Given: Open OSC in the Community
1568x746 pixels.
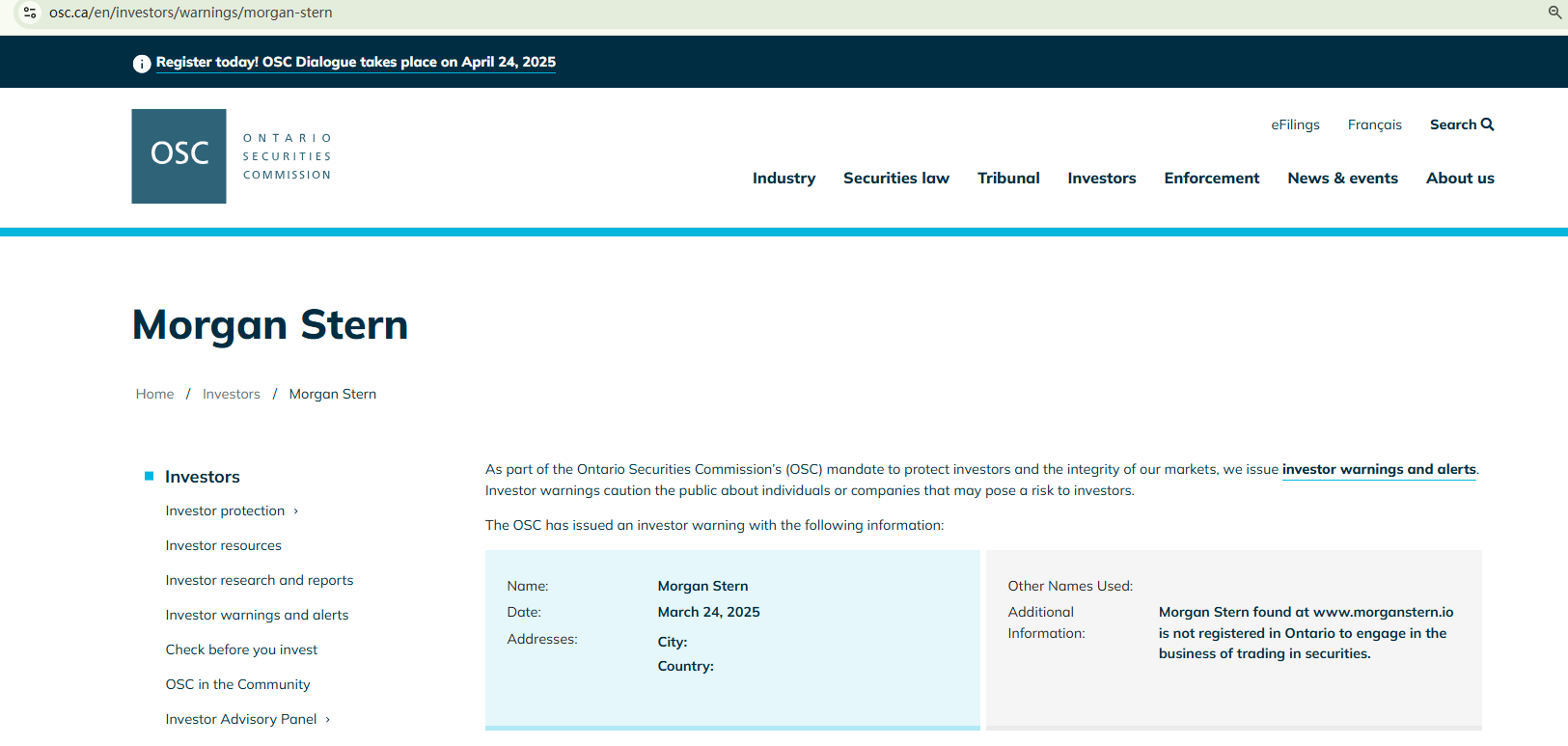Looking at the screenshot, I should (237, 685).
